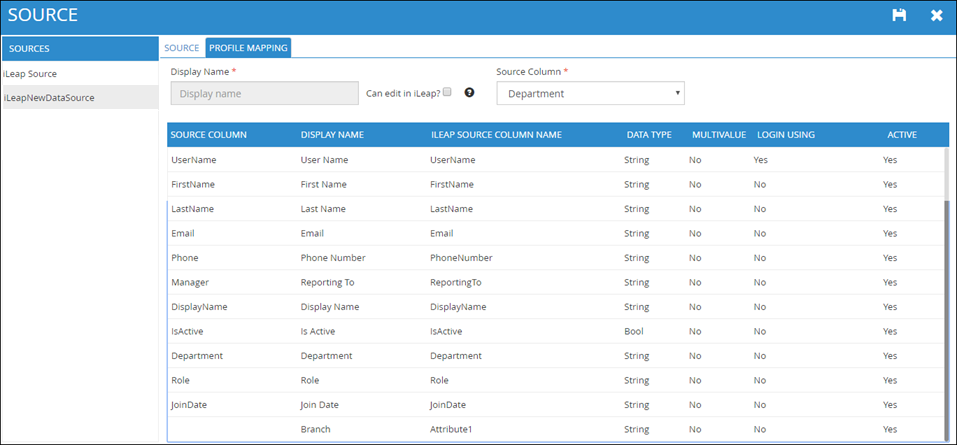Switch to the SOURCE tab
This screenshot has height=445, width=957.
pyautogui.click(x=182, y=48)
